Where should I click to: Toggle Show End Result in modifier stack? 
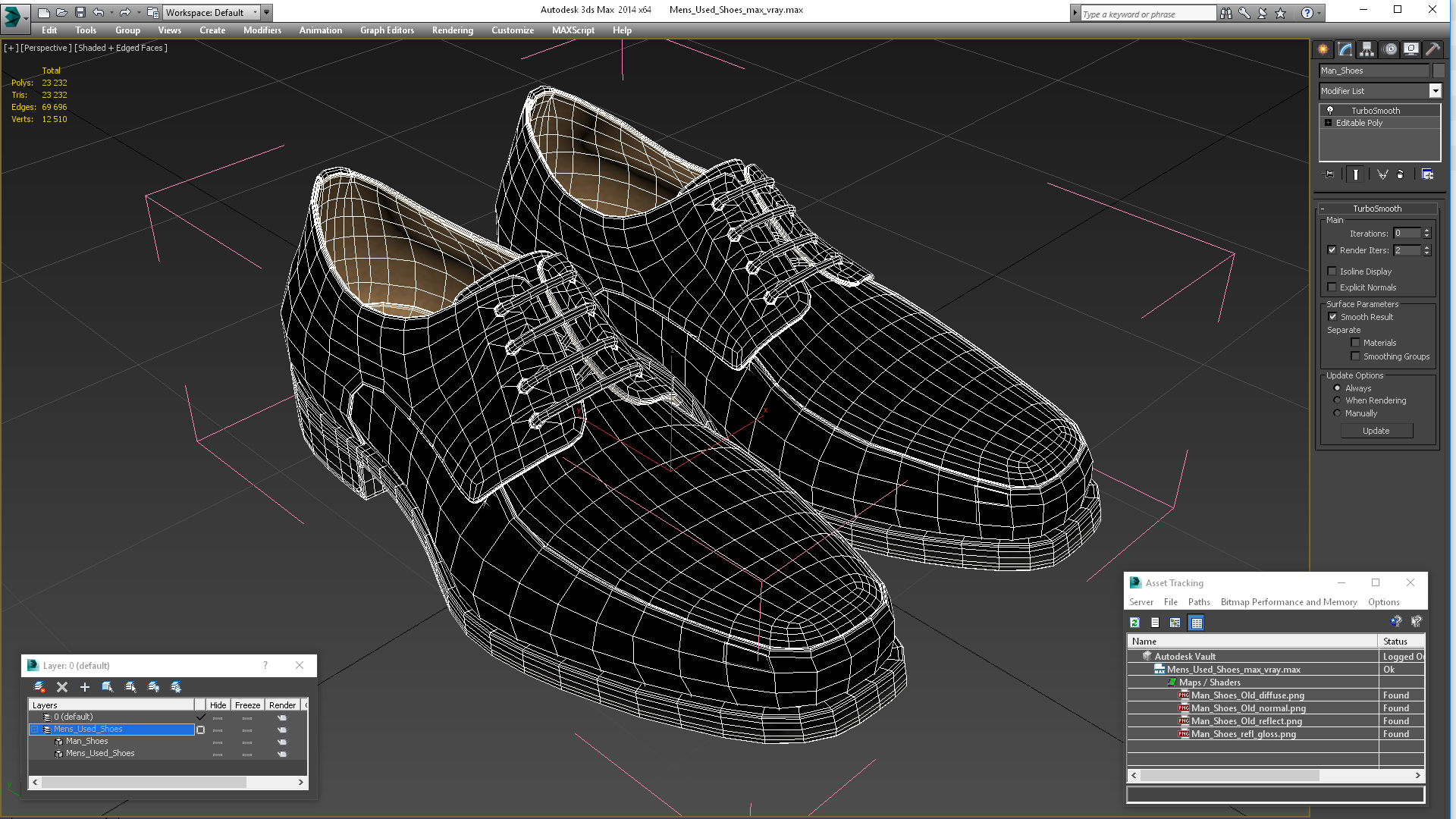click(x=1356, y=174)
